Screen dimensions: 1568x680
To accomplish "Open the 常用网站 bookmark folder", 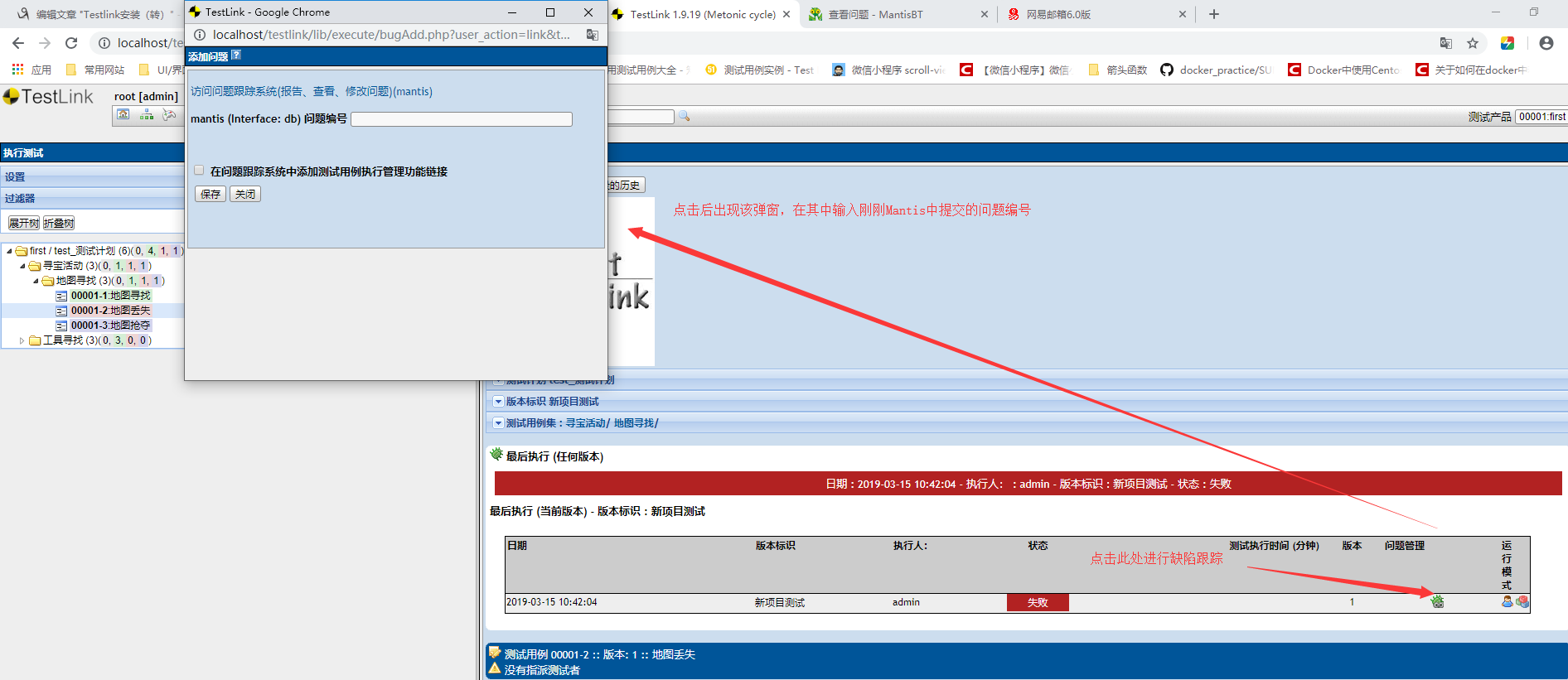I will coord(95,70).
